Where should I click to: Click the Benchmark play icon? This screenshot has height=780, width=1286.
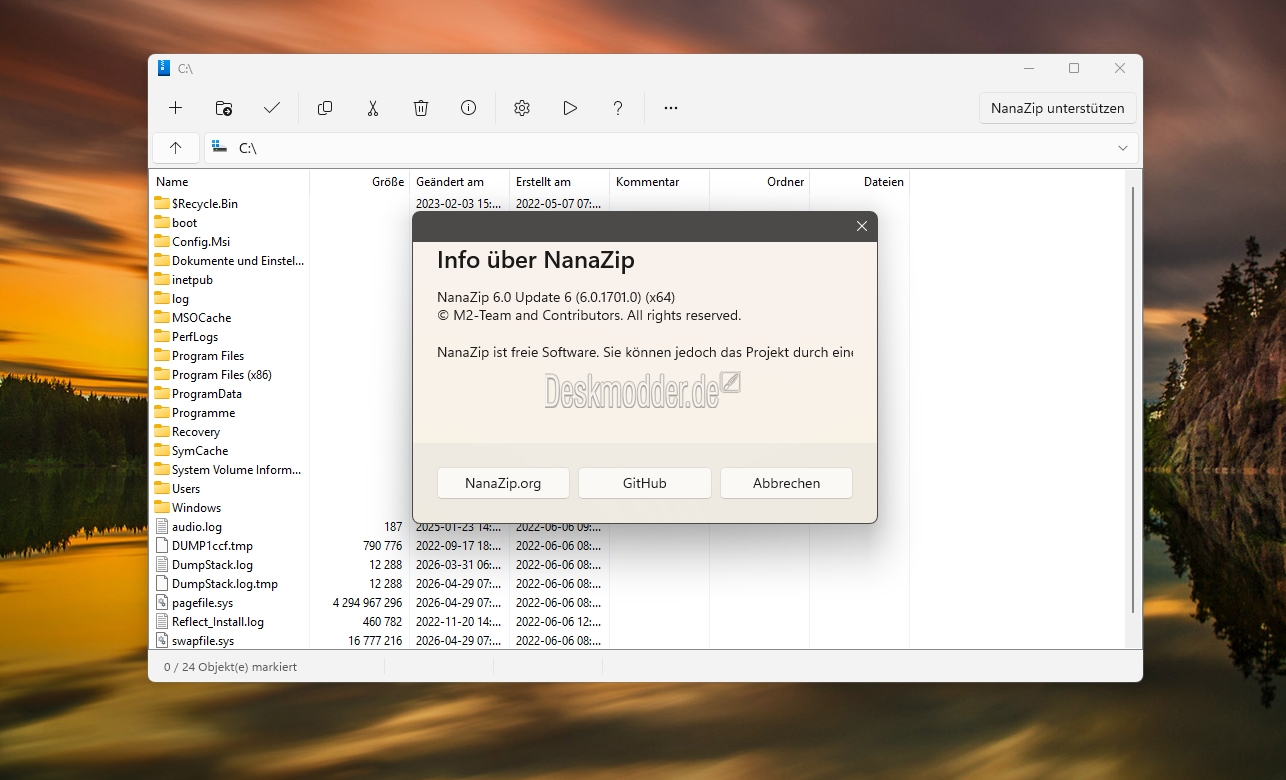(570, 108)
